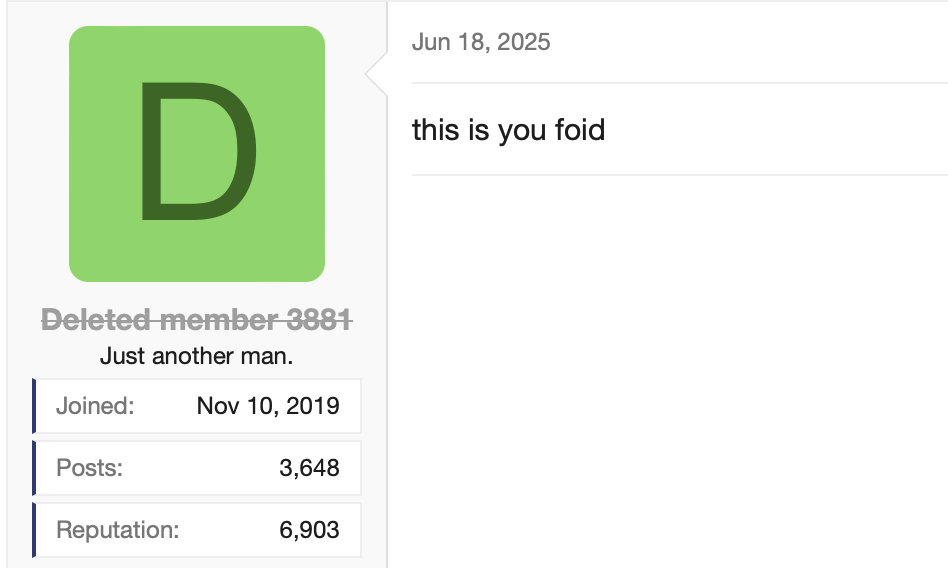
Task: Click the "Joined:" label
Action: pos(95,406)
